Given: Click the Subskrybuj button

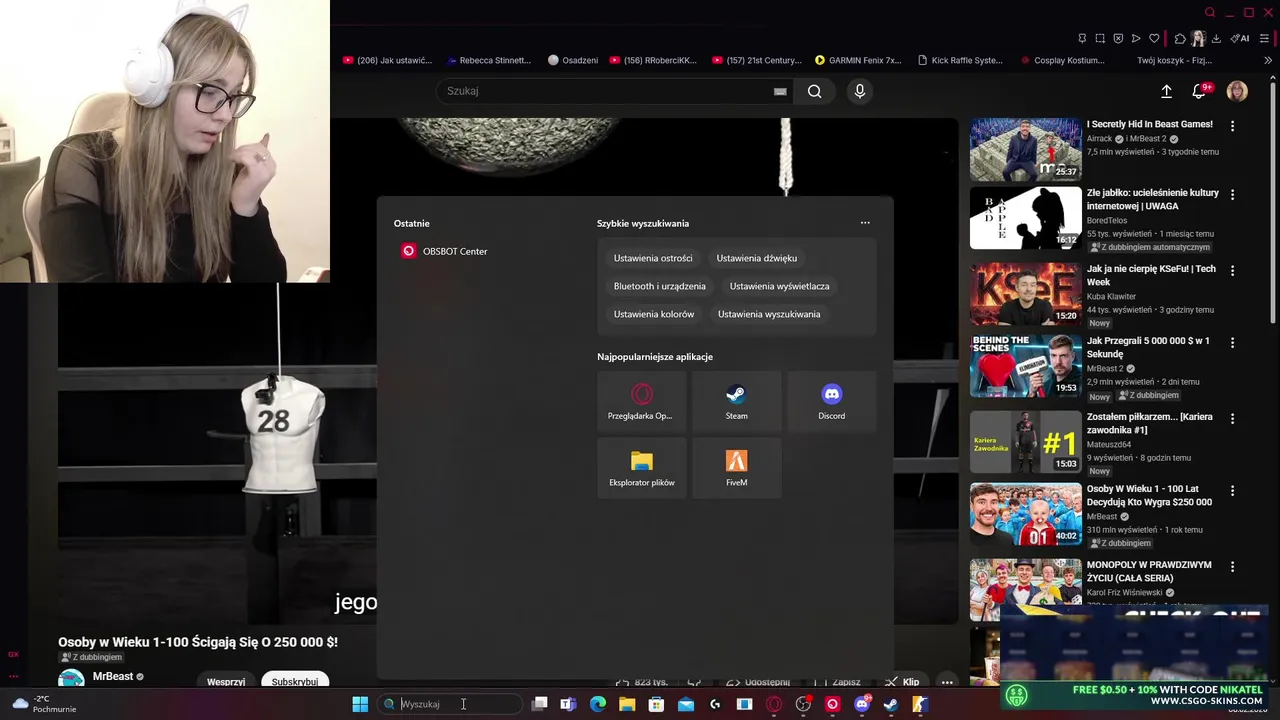Looking at the screenshot, I should coord(295,681).
